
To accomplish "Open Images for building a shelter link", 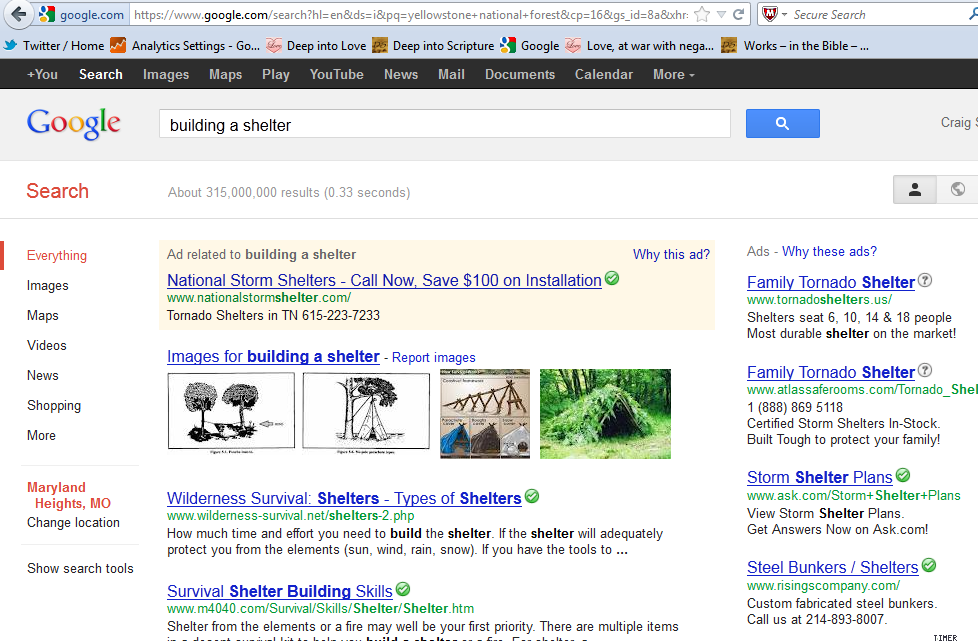I will (x=273, y=356).
